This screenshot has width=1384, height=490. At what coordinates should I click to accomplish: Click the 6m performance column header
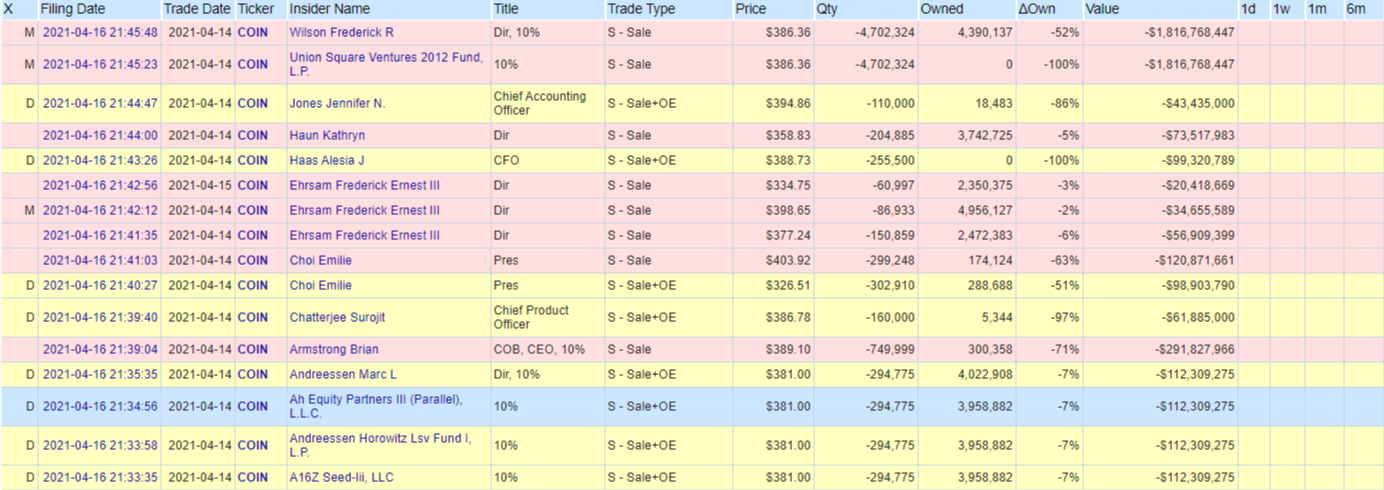pos(1356,9)
